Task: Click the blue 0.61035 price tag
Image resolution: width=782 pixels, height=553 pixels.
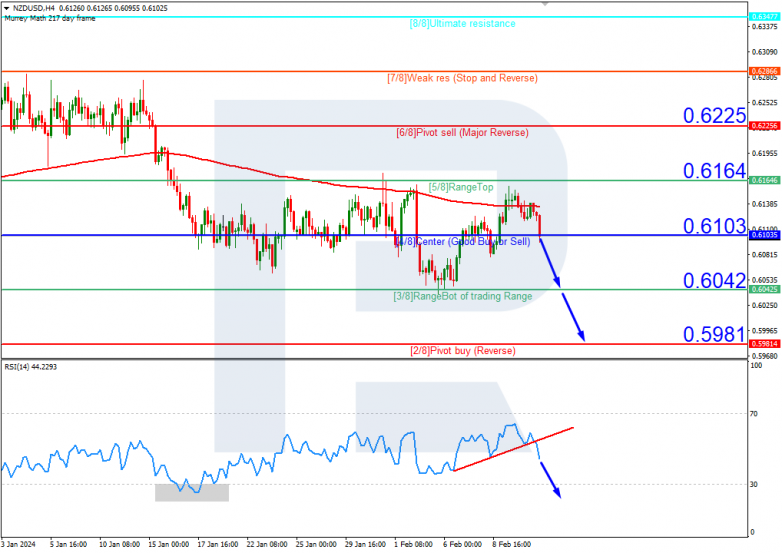Action: tap(765, 235)
